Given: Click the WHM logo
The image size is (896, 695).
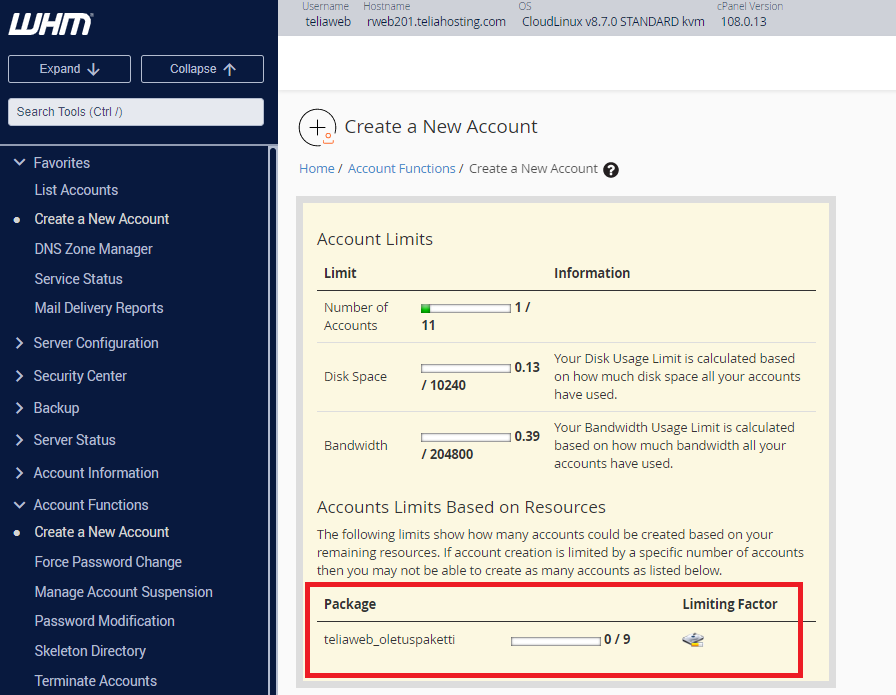Looking at the screenshot, I should point(50,24).
